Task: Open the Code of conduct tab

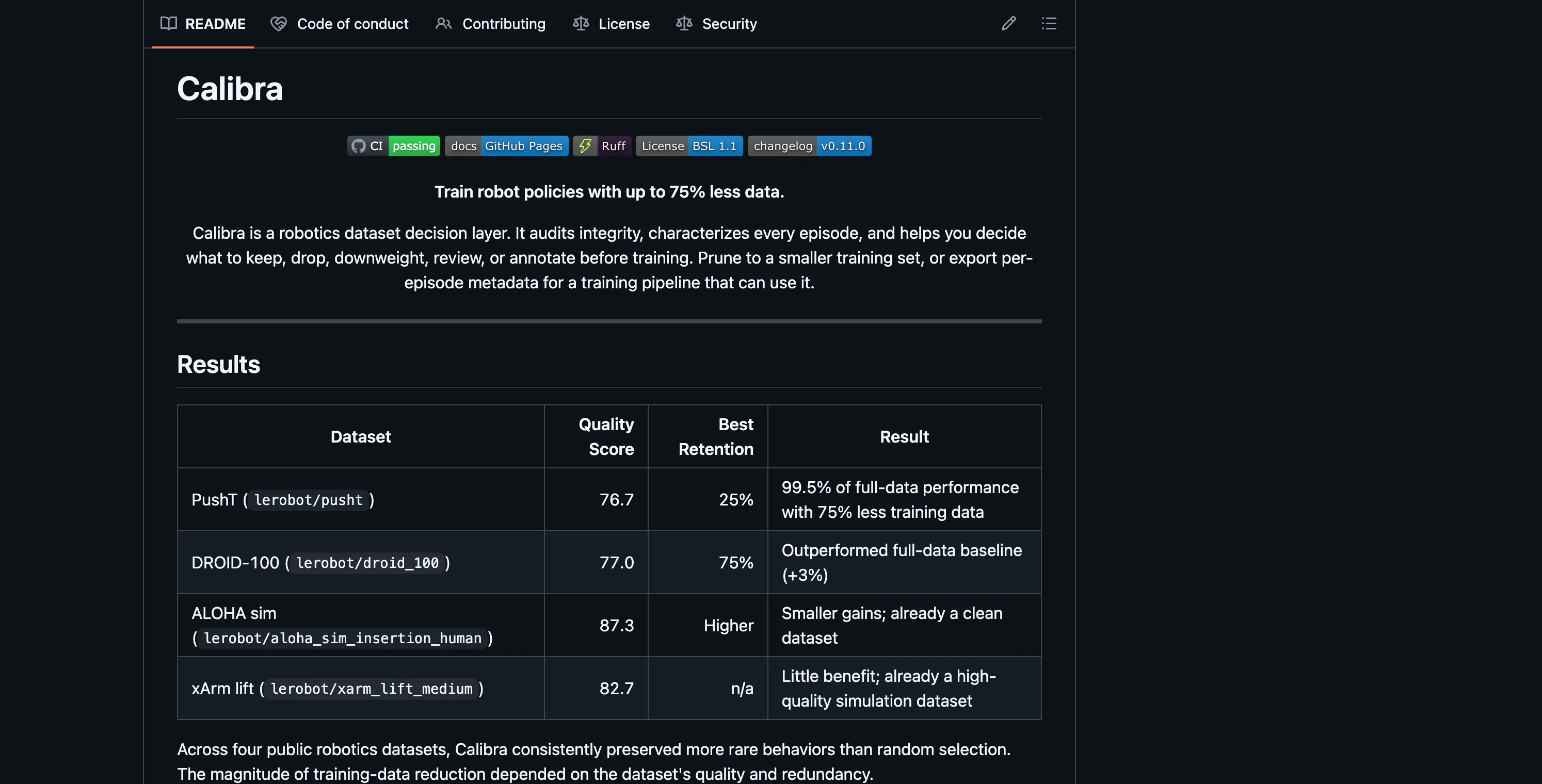Action: (x=340, y=24)
